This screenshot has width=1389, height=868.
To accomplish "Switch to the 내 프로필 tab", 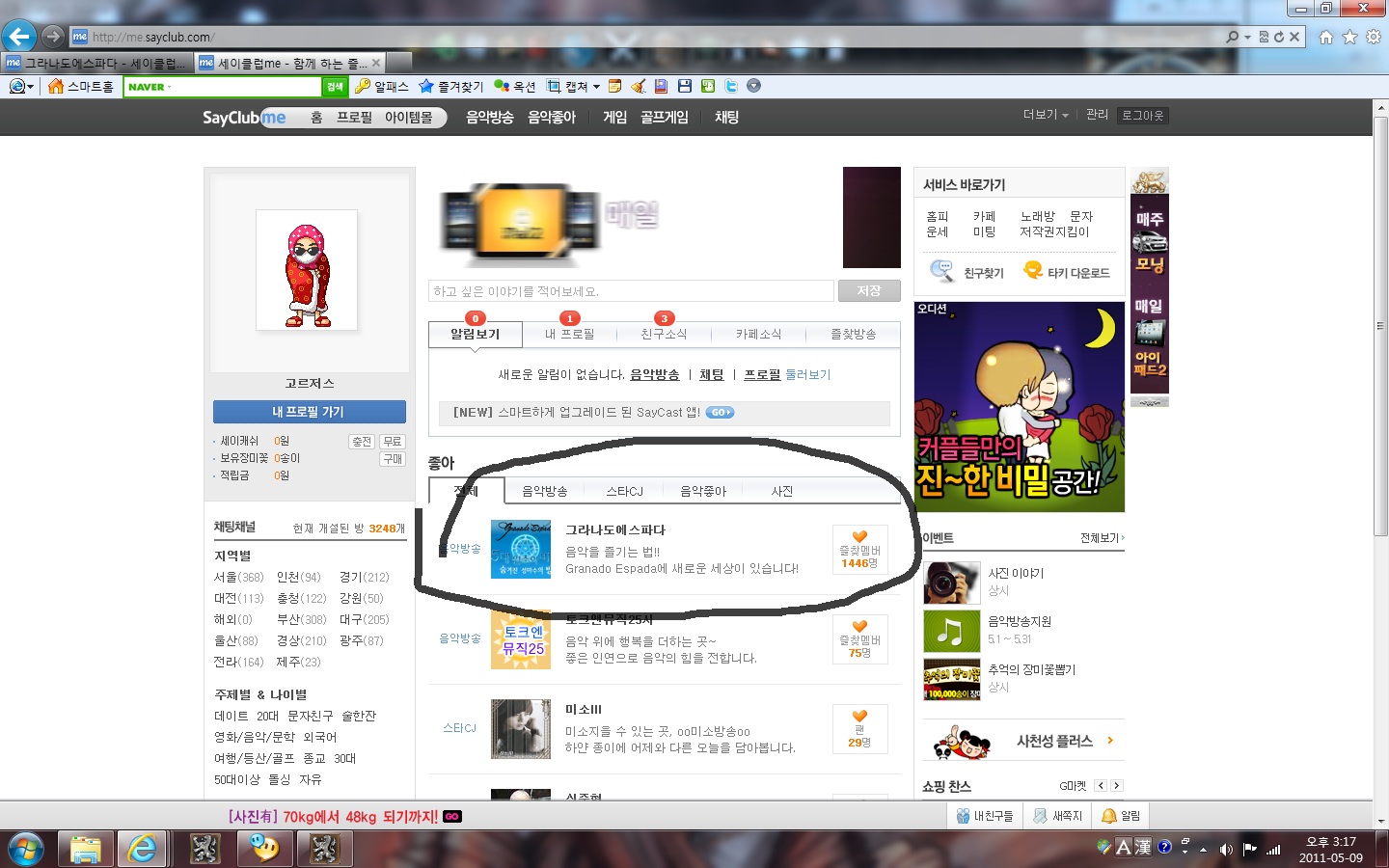I will [x=569, y=334].
